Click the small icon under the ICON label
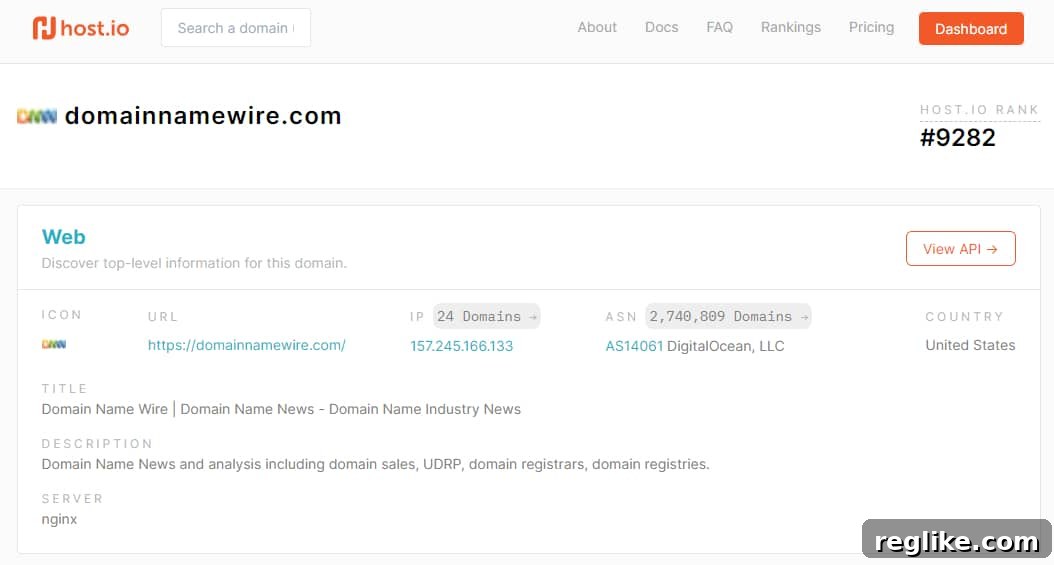 pos(54,345)
